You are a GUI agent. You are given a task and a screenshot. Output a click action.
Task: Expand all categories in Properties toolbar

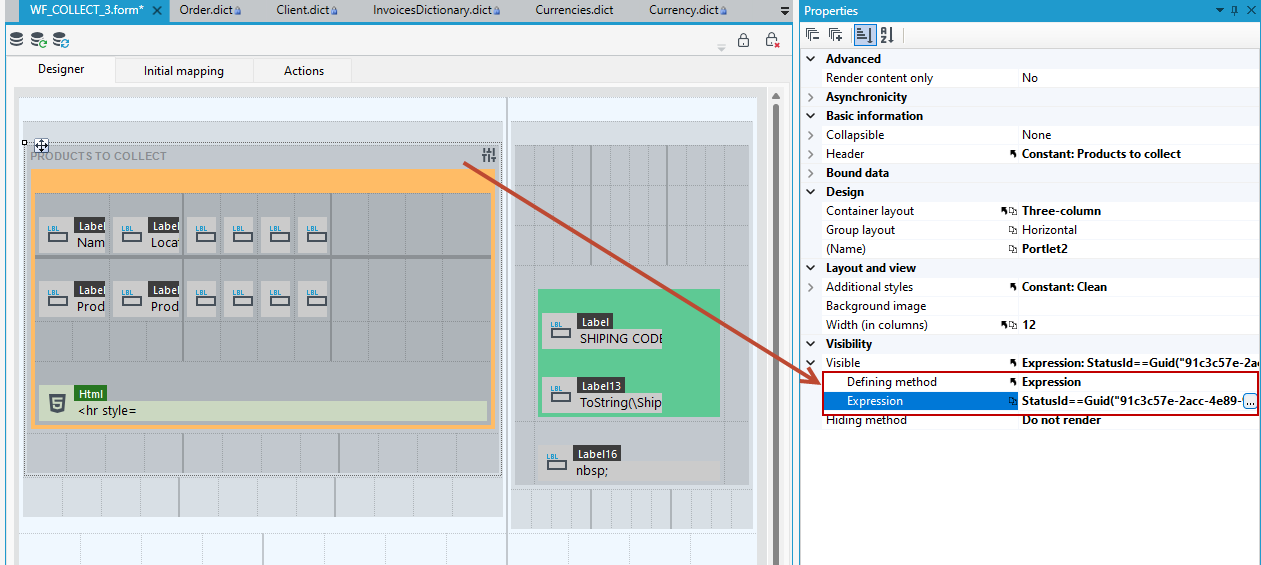(x=836, y=35)
